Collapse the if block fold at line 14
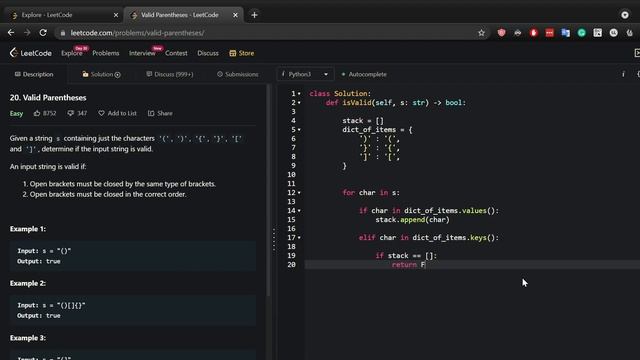This screenshot has height=360, width=640. (299, 211)
